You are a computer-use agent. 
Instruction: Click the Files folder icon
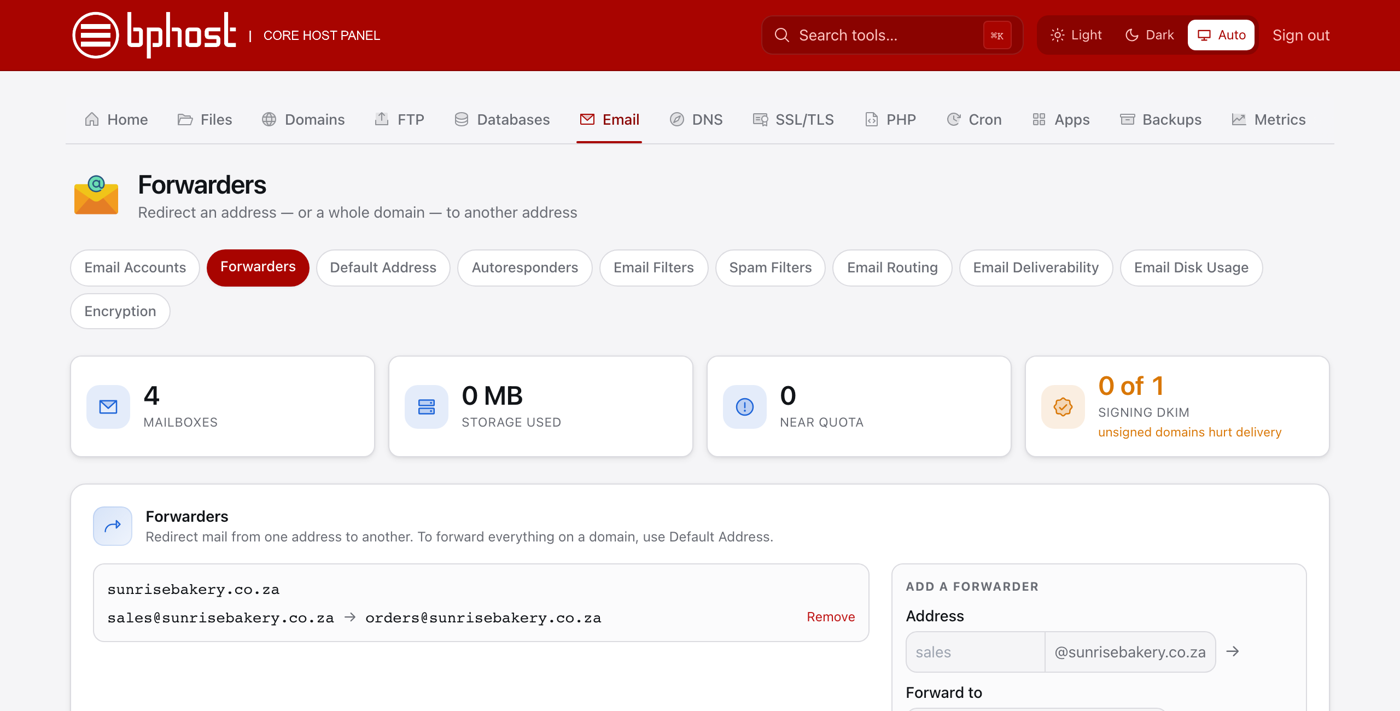(185, 119)
